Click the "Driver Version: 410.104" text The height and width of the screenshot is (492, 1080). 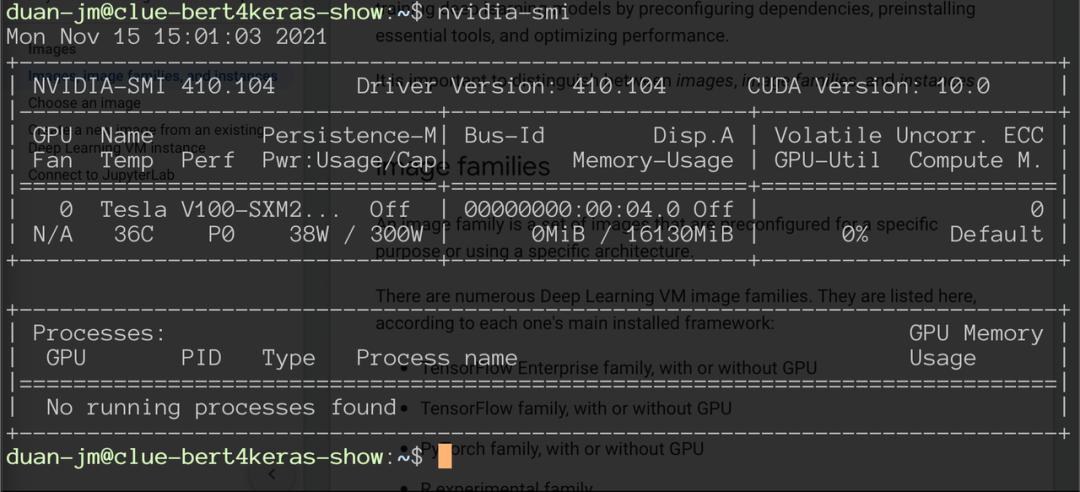coord(511,86)
